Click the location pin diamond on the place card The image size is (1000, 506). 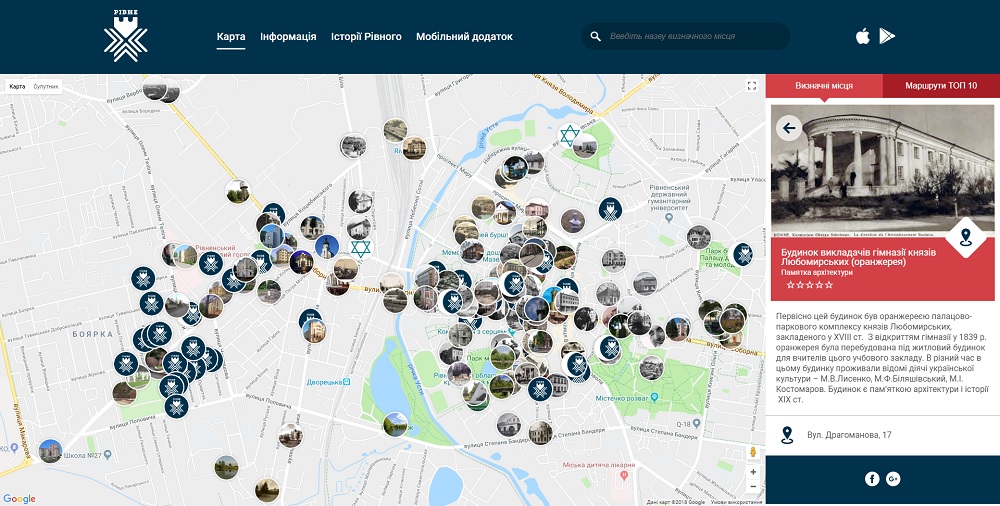[965, 237]
